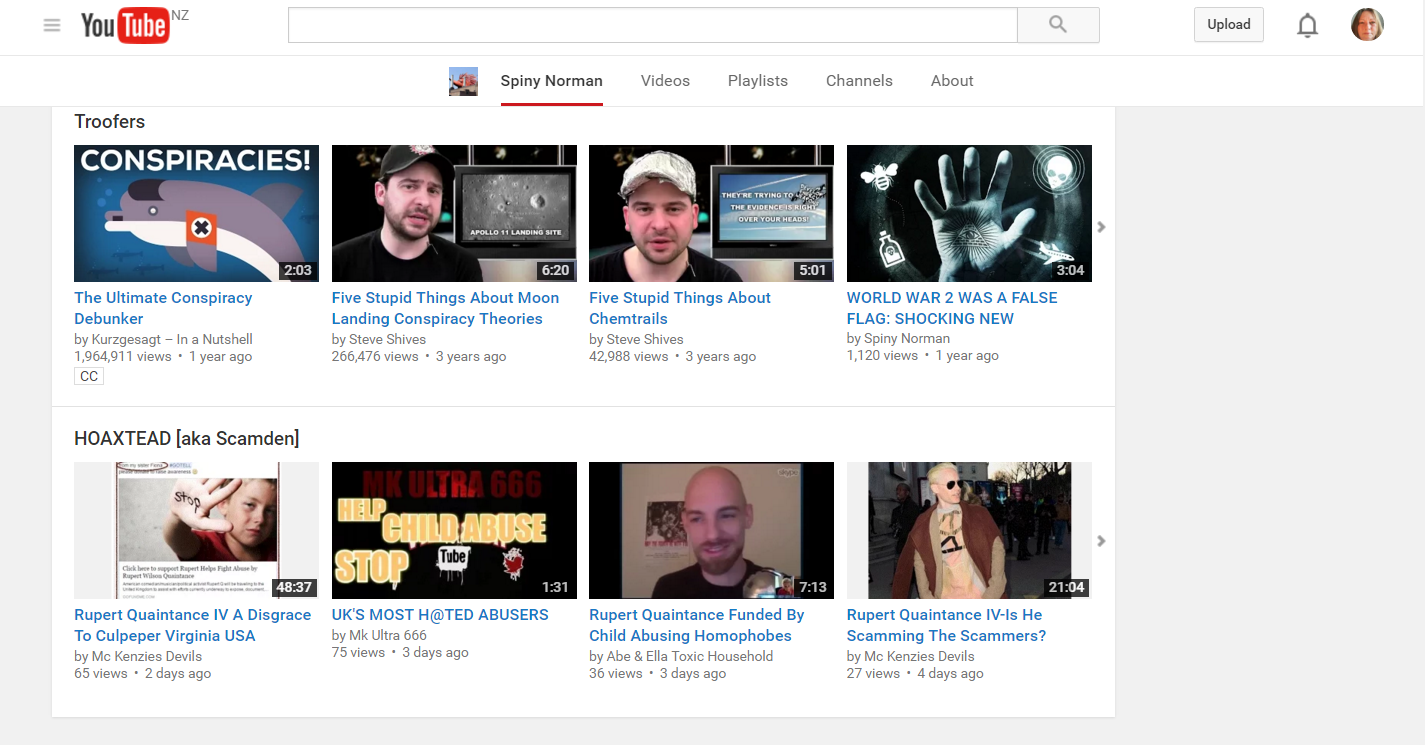Screen dimensions: 1425x745
Task: Open the HOAXTEAD [aka Scamden] heading
Action: [187, 439]
